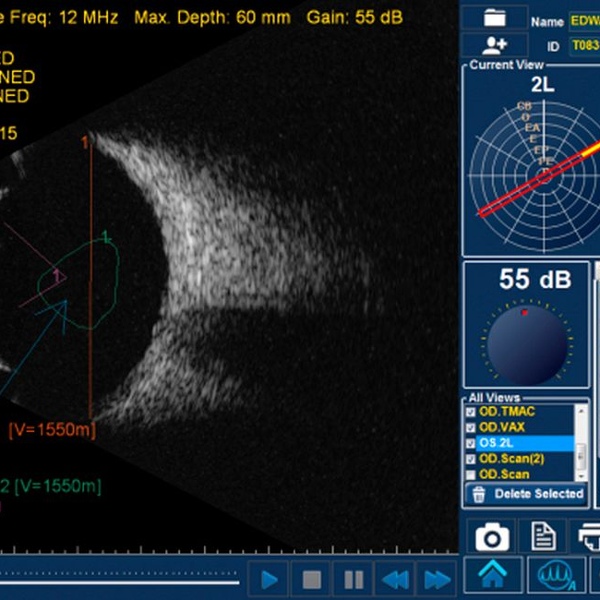Open the report document icon
Viewport: 600px width, 600px height.
pyautogui.click(x=543, y=537)
